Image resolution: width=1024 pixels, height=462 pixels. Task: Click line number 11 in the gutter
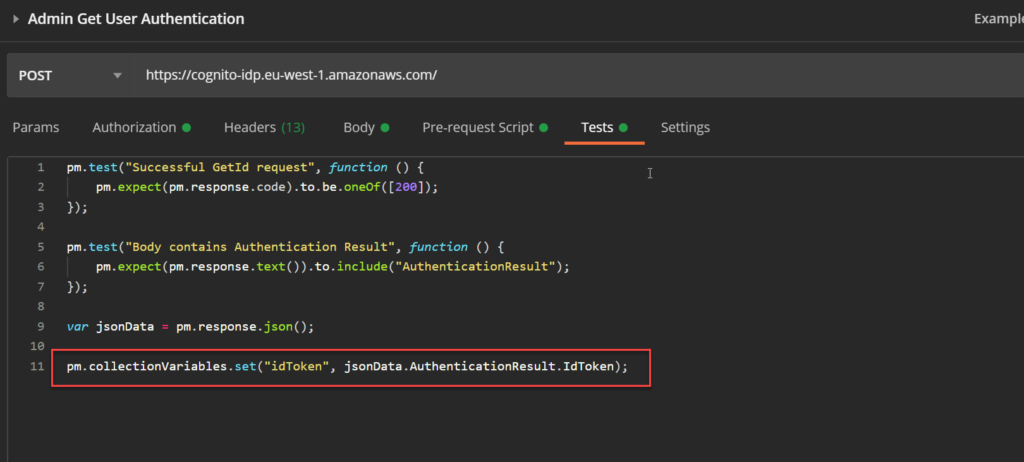38,367
